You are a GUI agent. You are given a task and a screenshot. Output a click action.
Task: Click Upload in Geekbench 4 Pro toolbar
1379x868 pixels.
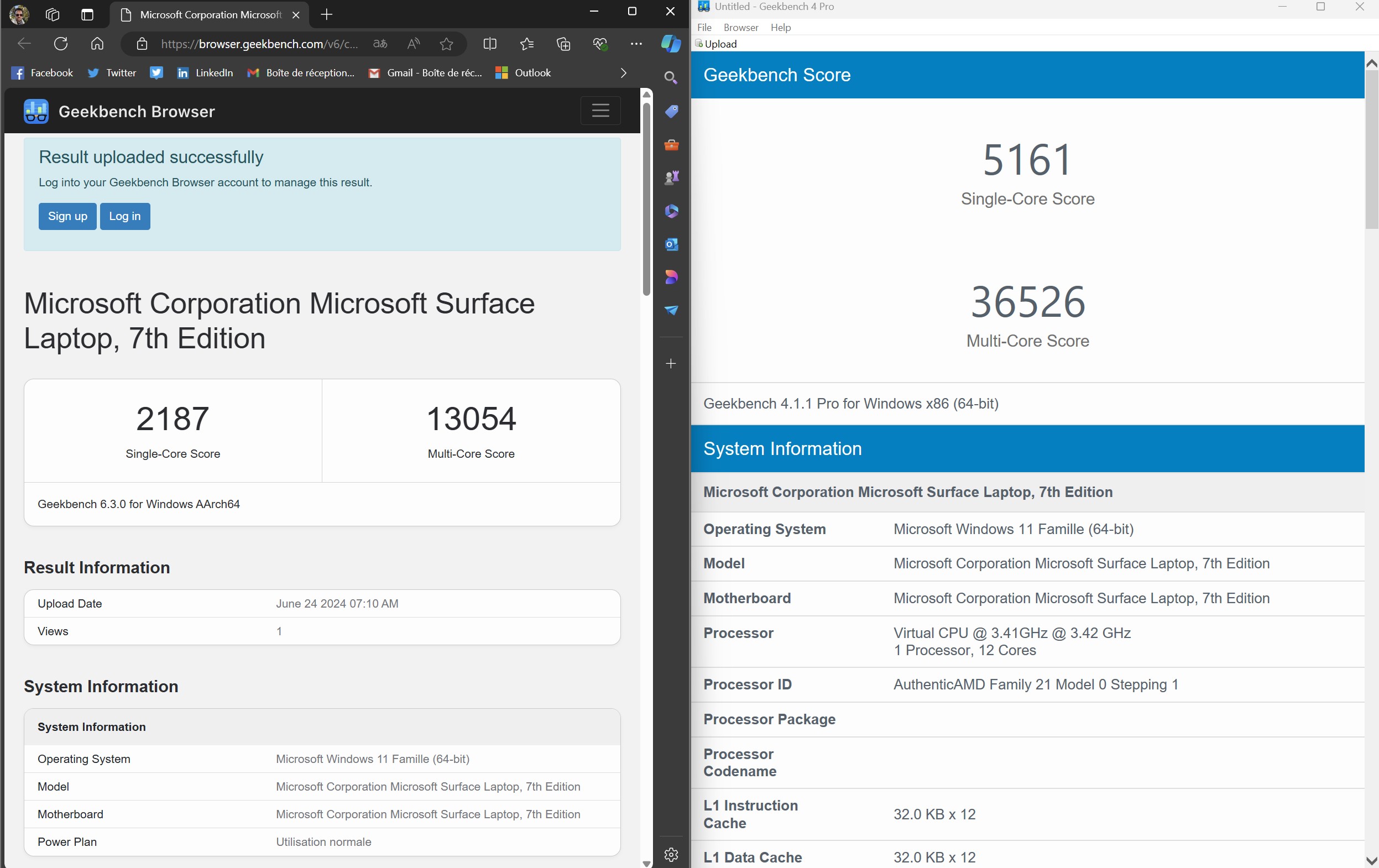tap(717, 44)
